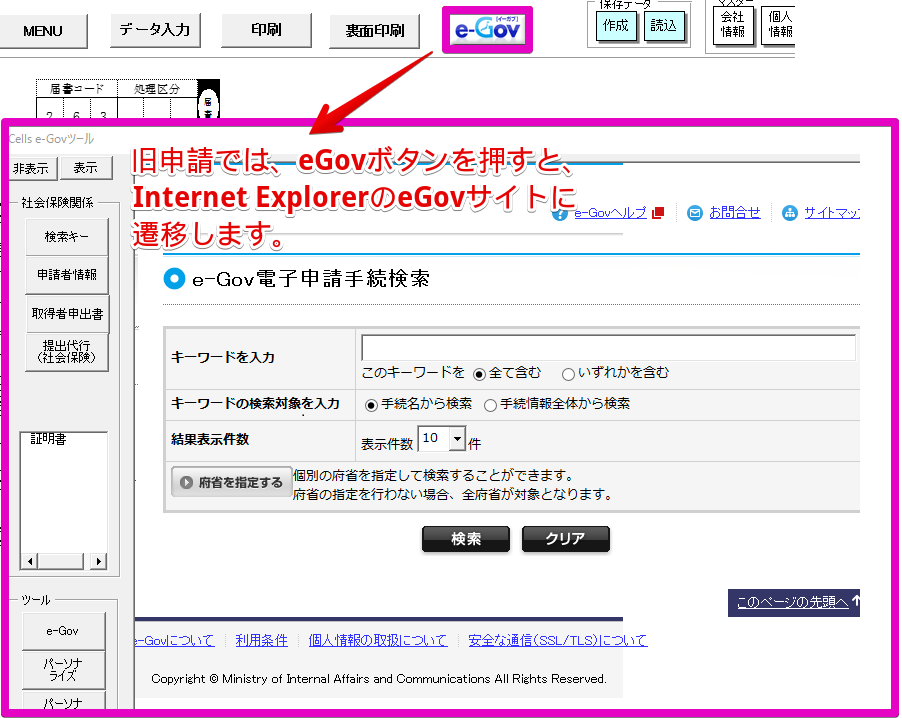This screenshot has width=902, height=718.
Task: Click the 裏面印刷 button
Action: tap(374, 31)
